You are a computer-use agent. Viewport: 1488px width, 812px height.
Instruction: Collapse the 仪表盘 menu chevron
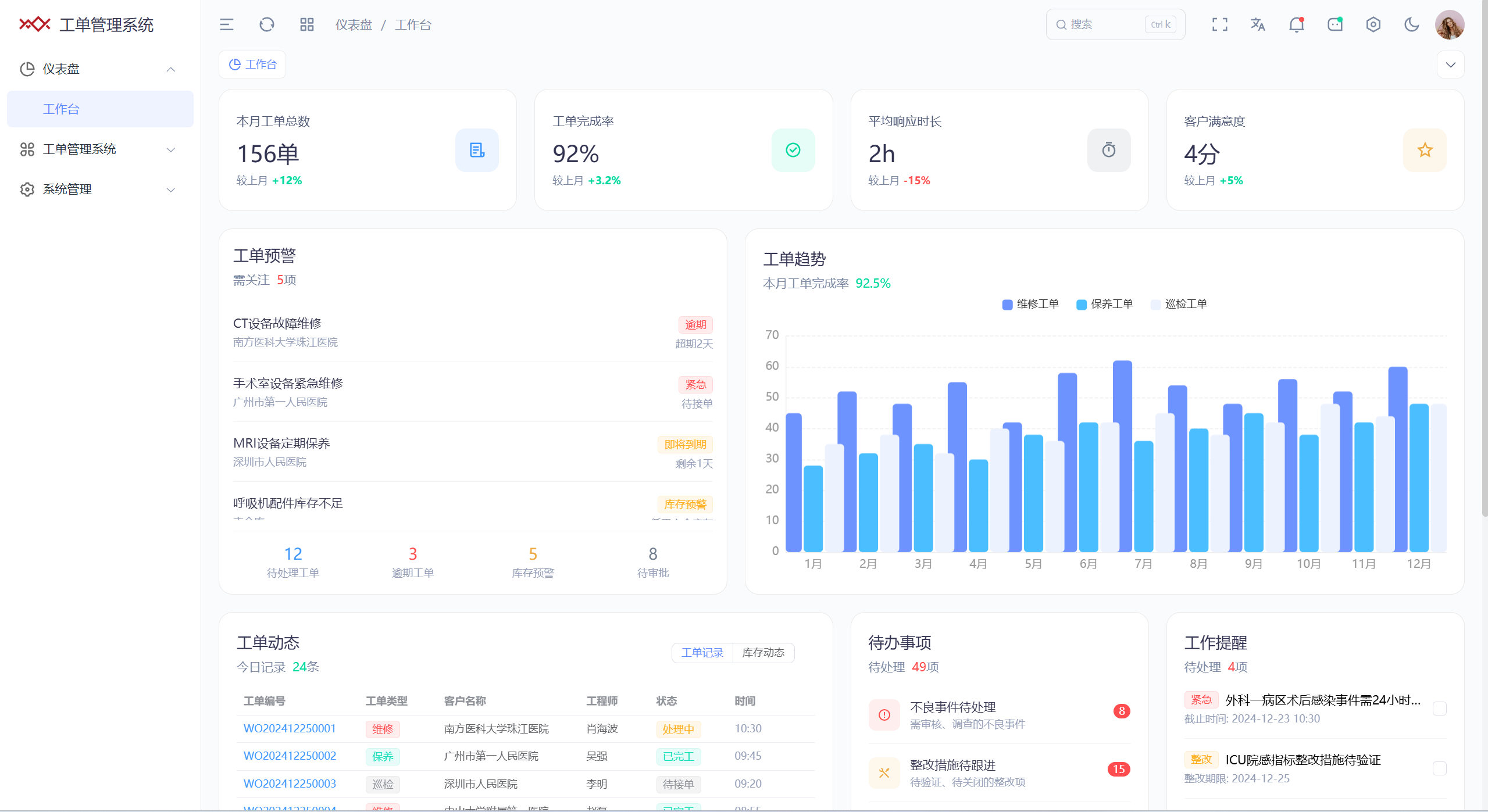tap(171, 69)
